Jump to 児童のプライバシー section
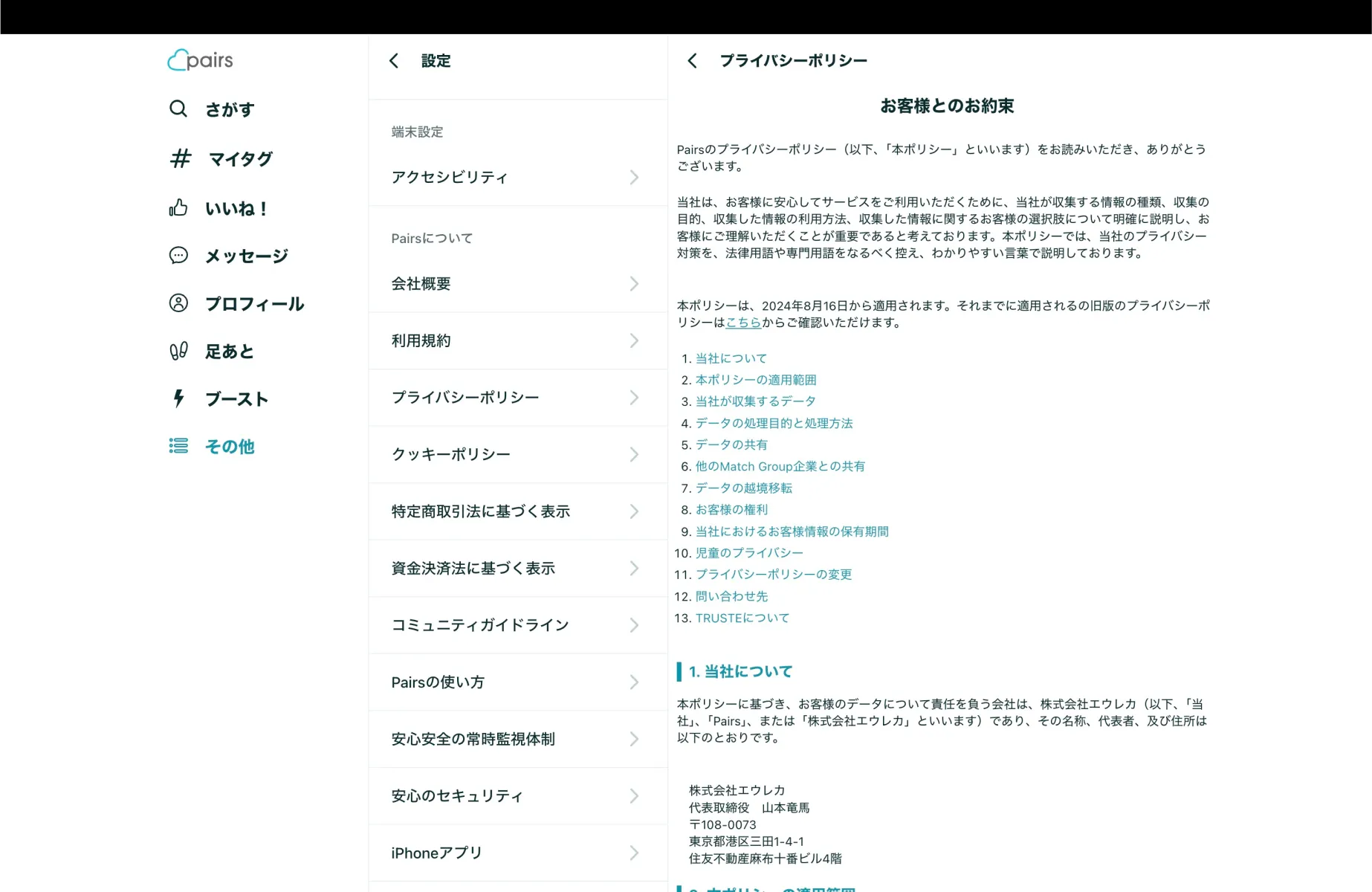This screenshot has width=1372, height=892. pyautogui.click(x=749, y=553)
